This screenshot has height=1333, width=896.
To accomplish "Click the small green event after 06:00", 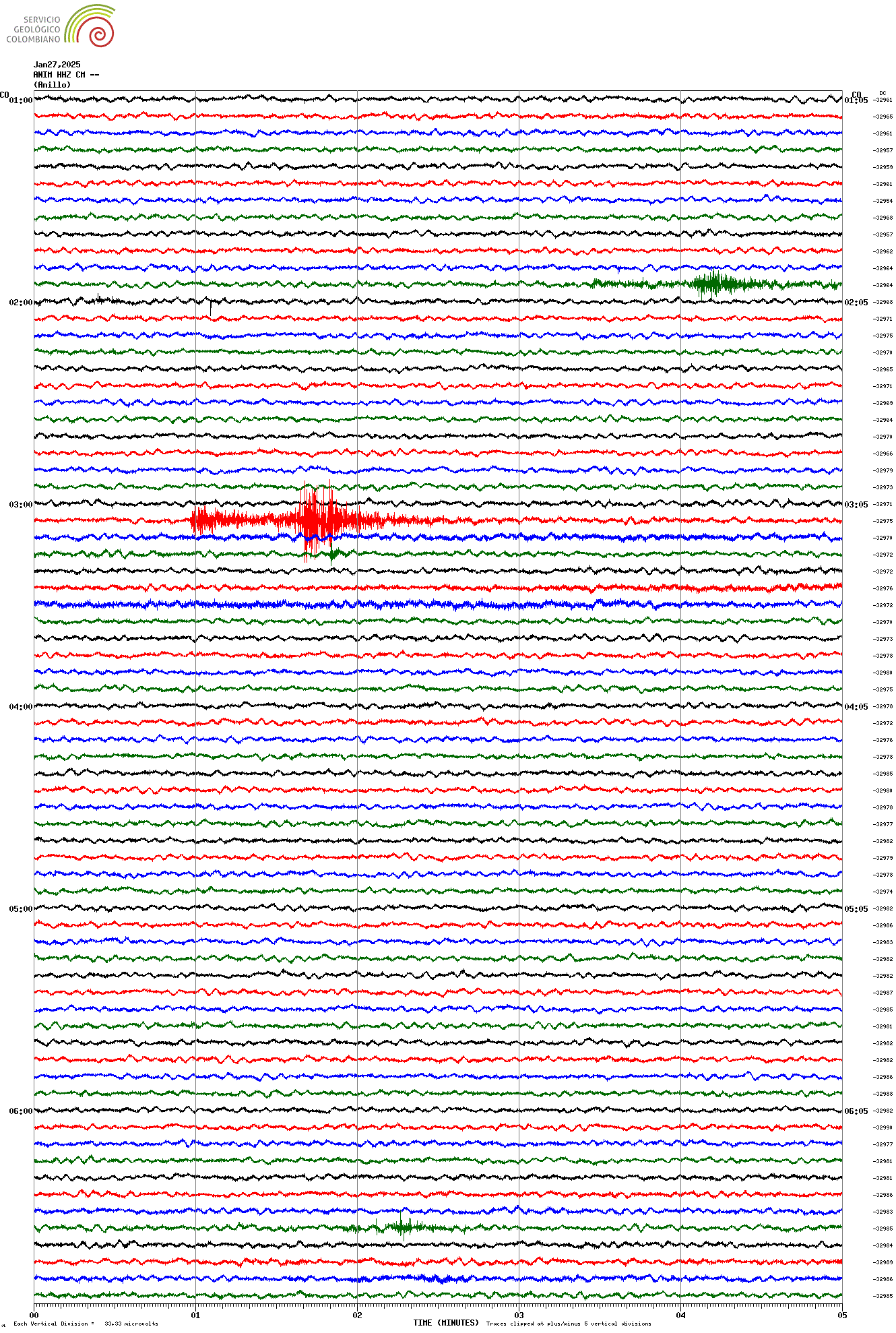I will coord(402,1226).
